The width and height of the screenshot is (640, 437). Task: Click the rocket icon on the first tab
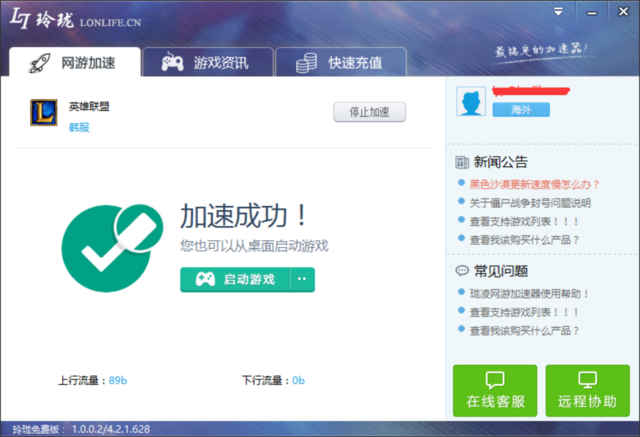pos(40,63)
